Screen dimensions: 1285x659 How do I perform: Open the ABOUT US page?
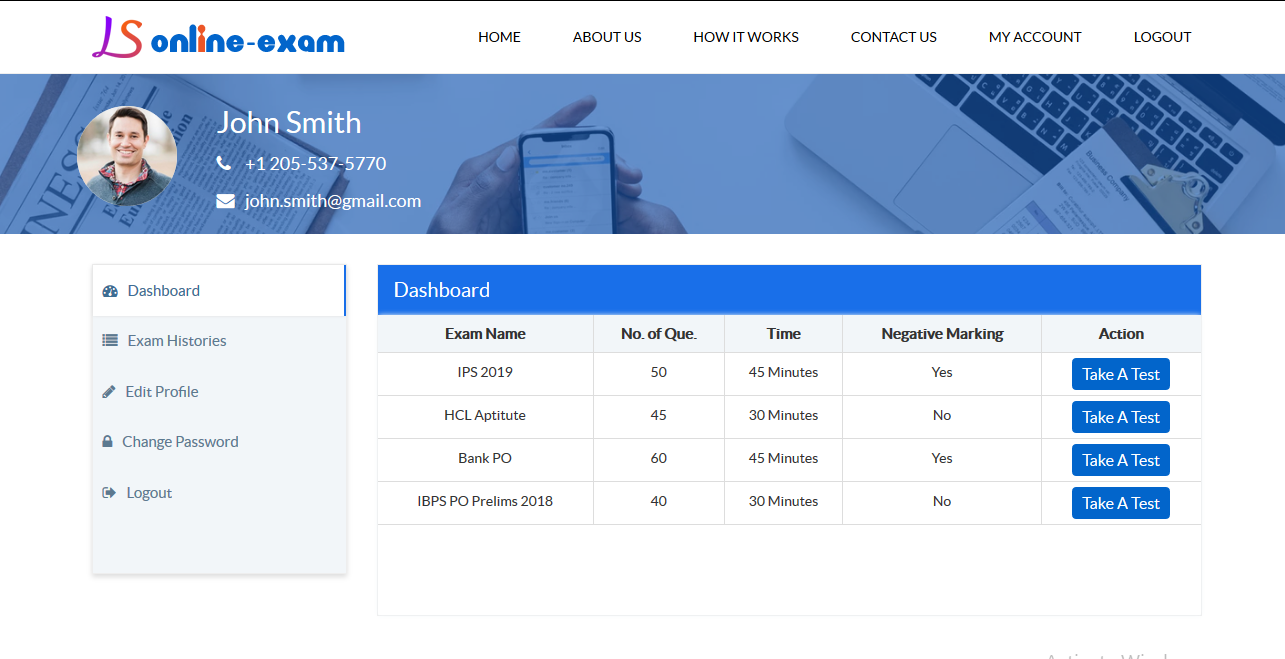point(607,37)
